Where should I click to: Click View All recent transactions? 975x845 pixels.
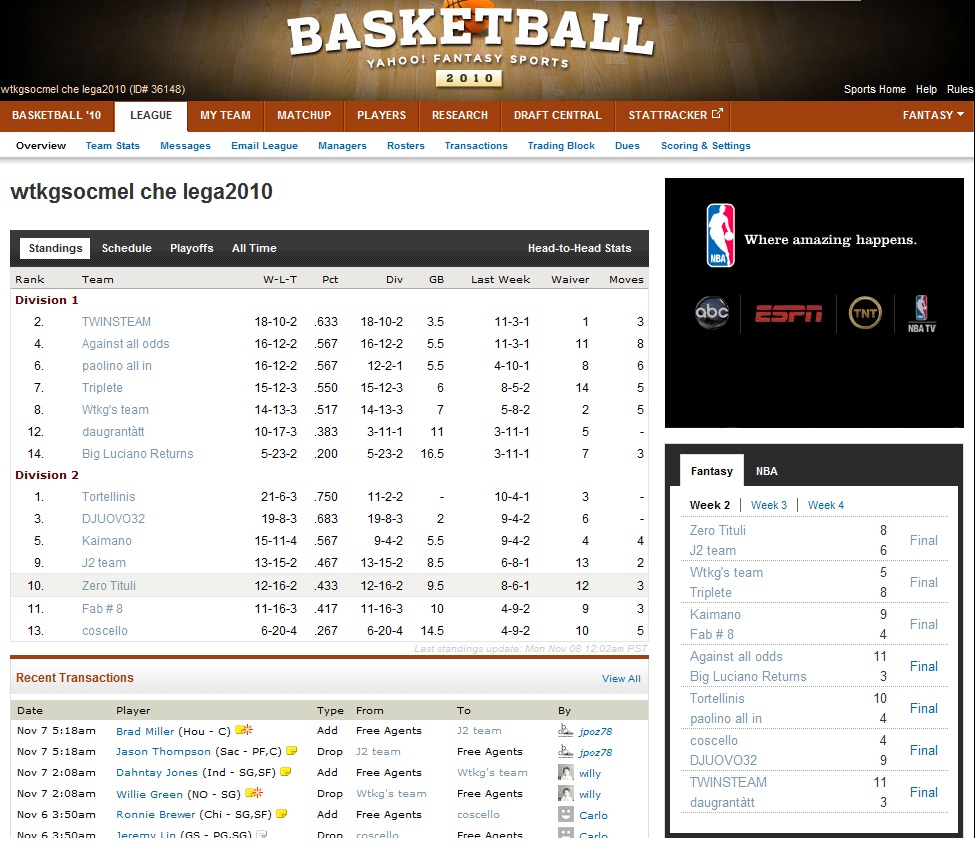(621, 679)
